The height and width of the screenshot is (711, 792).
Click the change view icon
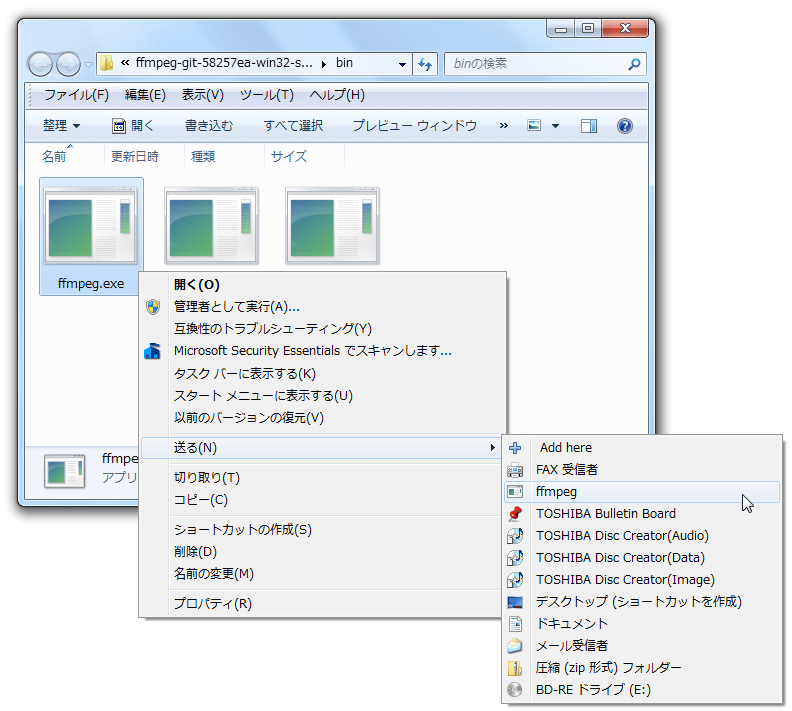pos(534,125)
